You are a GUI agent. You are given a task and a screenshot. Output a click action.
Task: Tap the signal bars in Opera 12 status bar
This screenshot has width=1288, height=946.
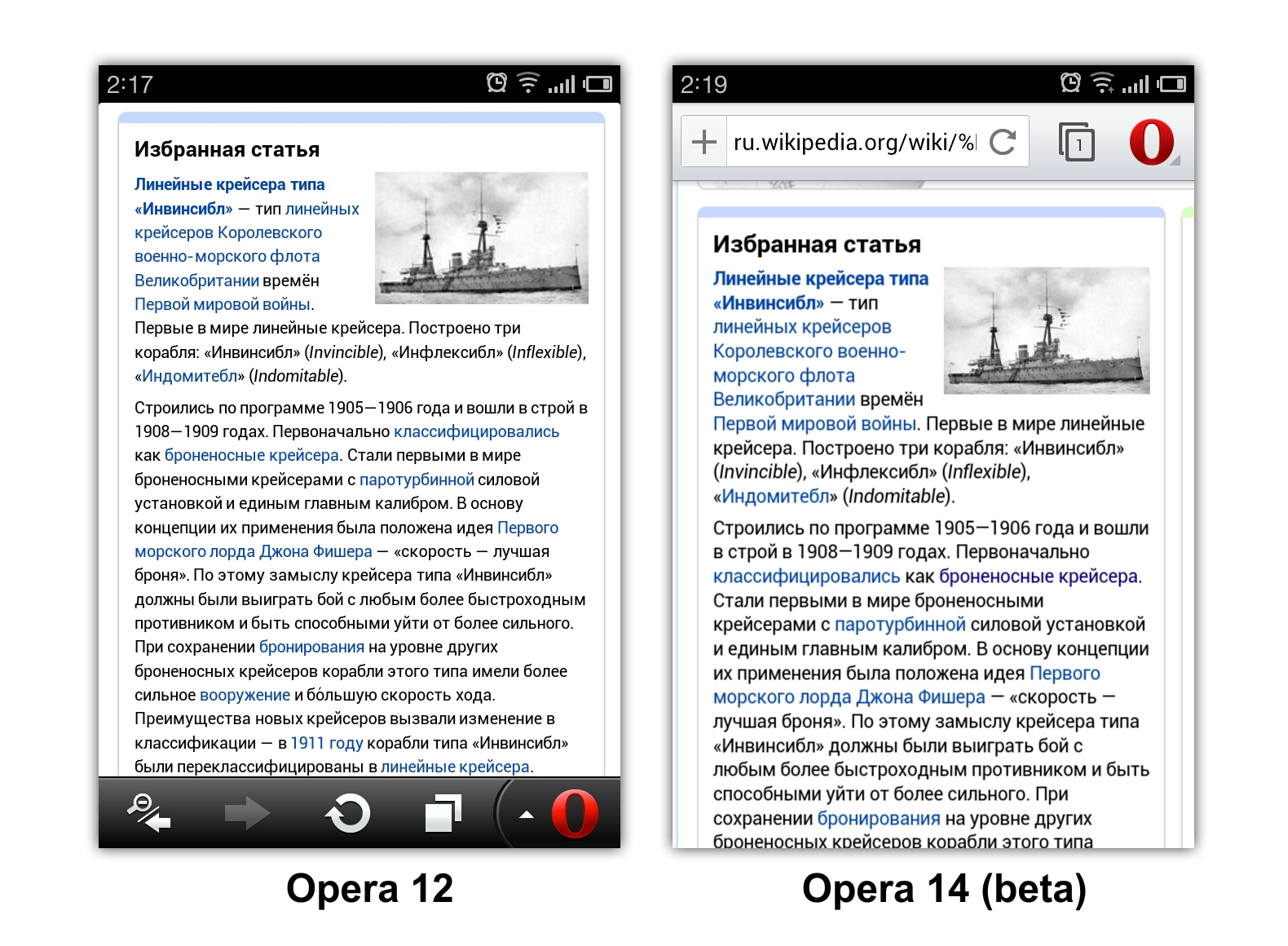[x=562, y=83]
